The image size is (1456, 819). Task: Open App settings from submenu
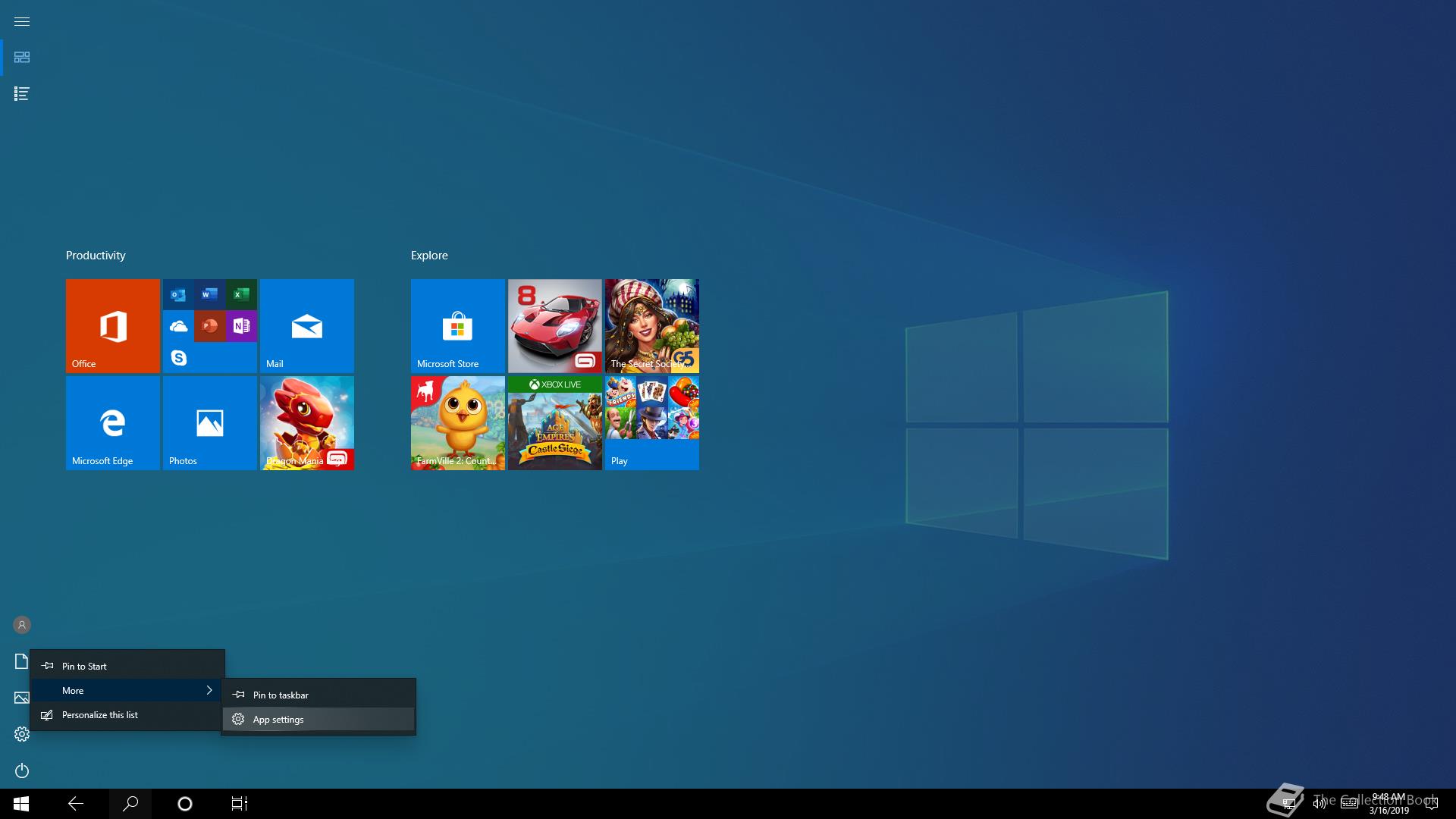(x=318, y=719)
